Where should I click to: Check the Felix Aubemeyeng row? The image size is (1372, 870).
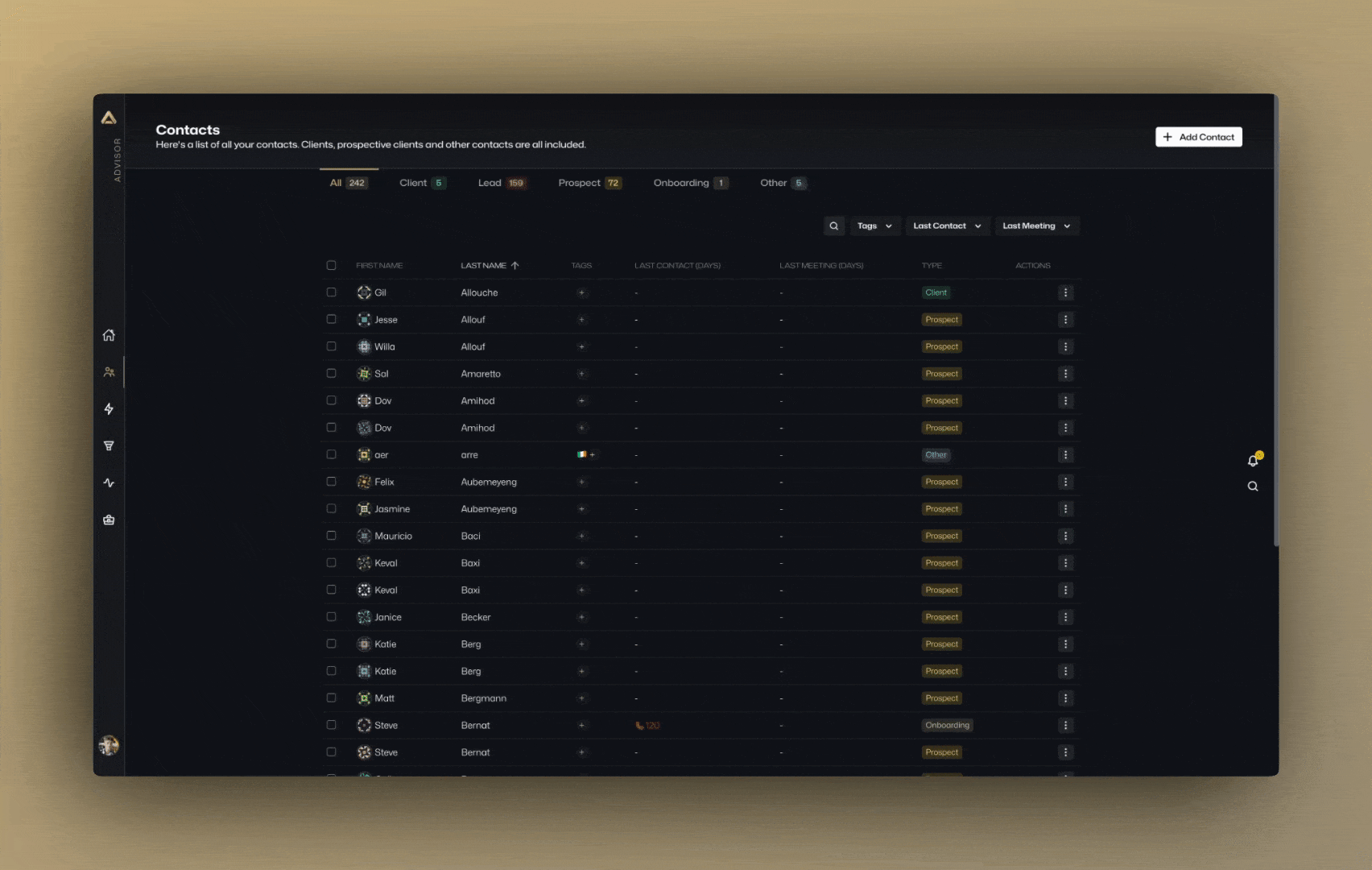[x=331, y=482]
